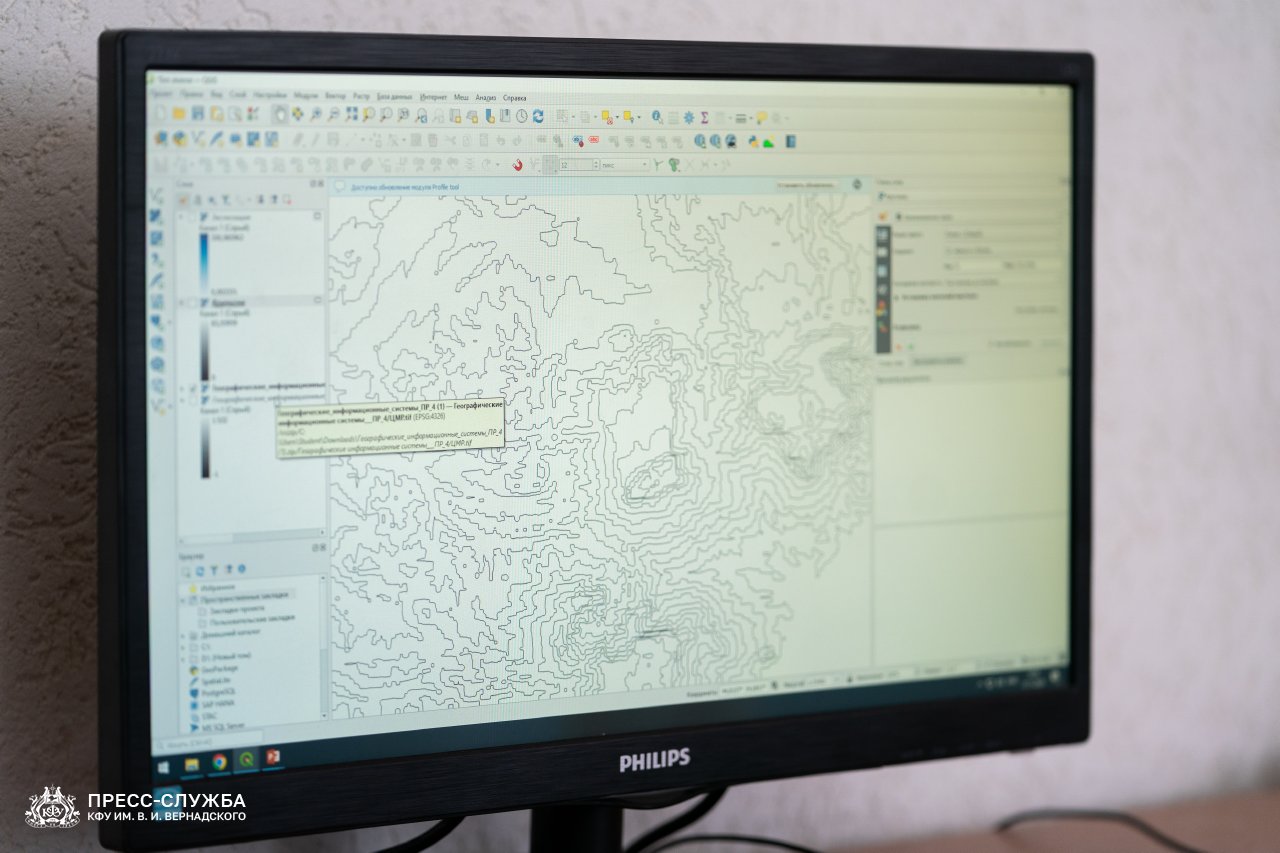Toggle visibility of the checked Географические layer
The width and height of the screenshot is (1280, 853).
pyautogui.click(x=193, y=386)
